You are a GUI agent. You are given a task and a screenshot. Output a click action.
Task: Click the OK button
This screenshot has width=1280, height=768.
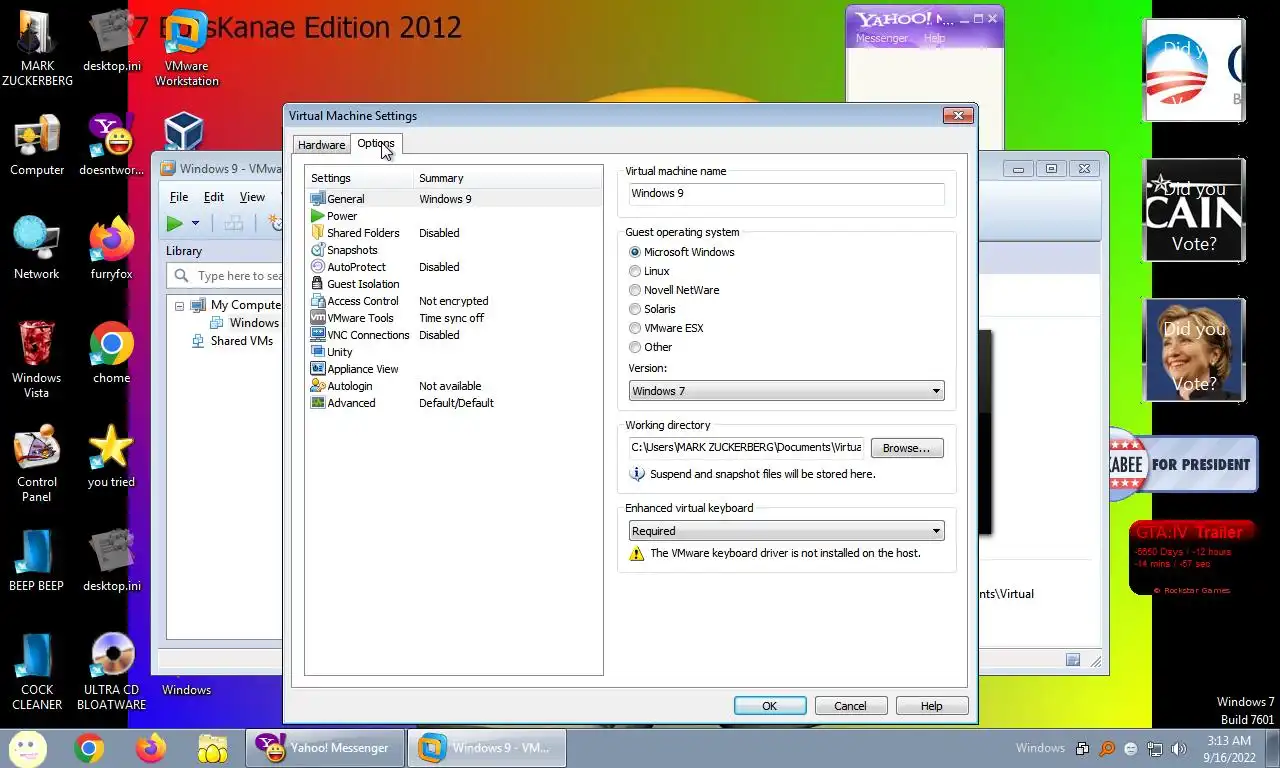pyautogui.click(x=770, y=706)
